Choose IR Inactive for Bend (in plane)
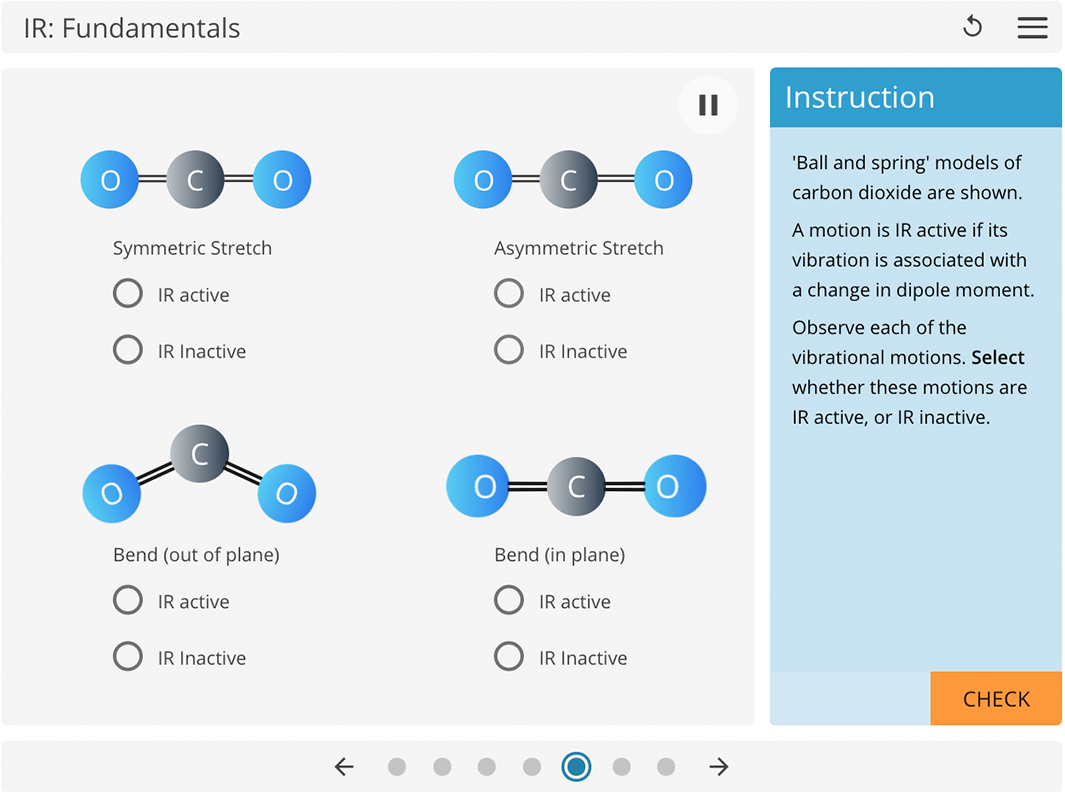The height and width of the screenshot is (792, 1065). 509,657
